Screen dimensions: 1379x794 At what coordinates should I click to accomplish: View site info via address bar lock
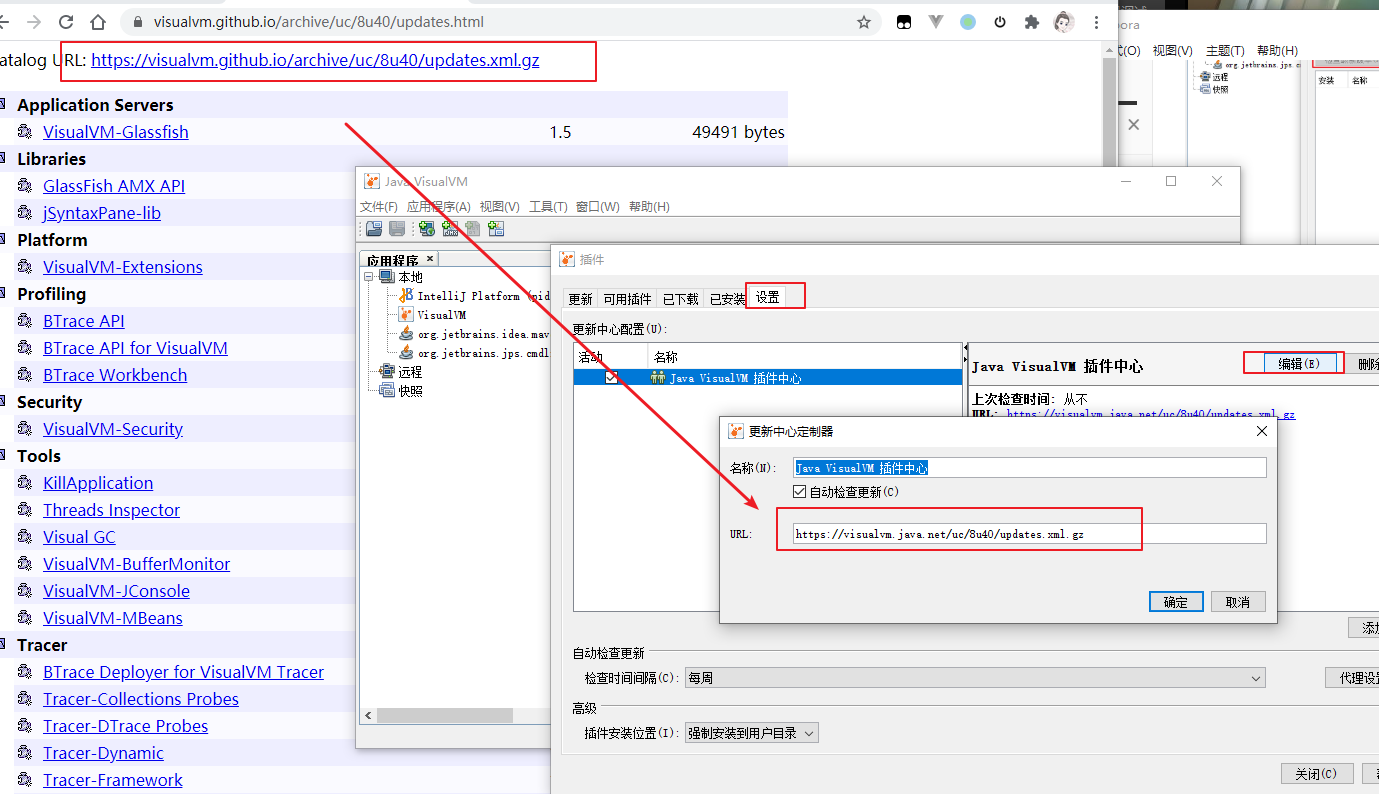pyautogui.click(x=138, y=22)
